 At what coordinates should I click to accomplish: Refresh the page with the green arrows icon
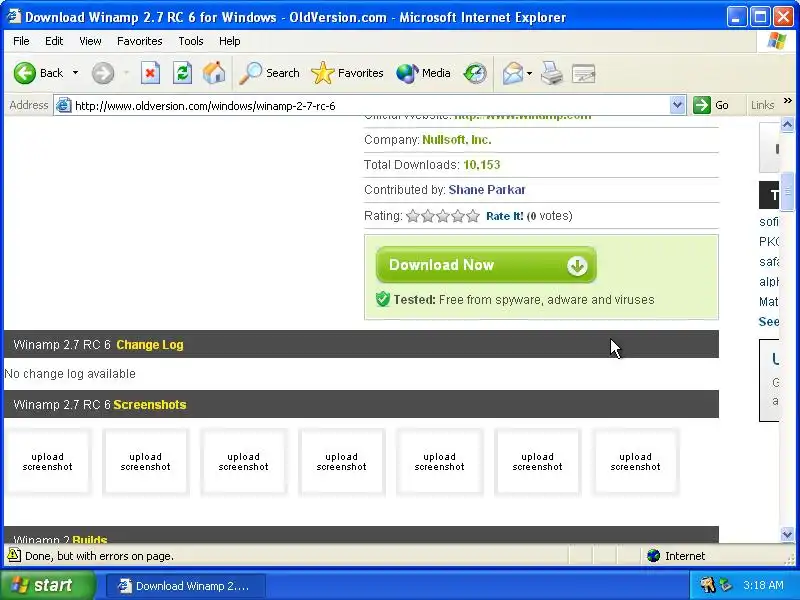182,73
